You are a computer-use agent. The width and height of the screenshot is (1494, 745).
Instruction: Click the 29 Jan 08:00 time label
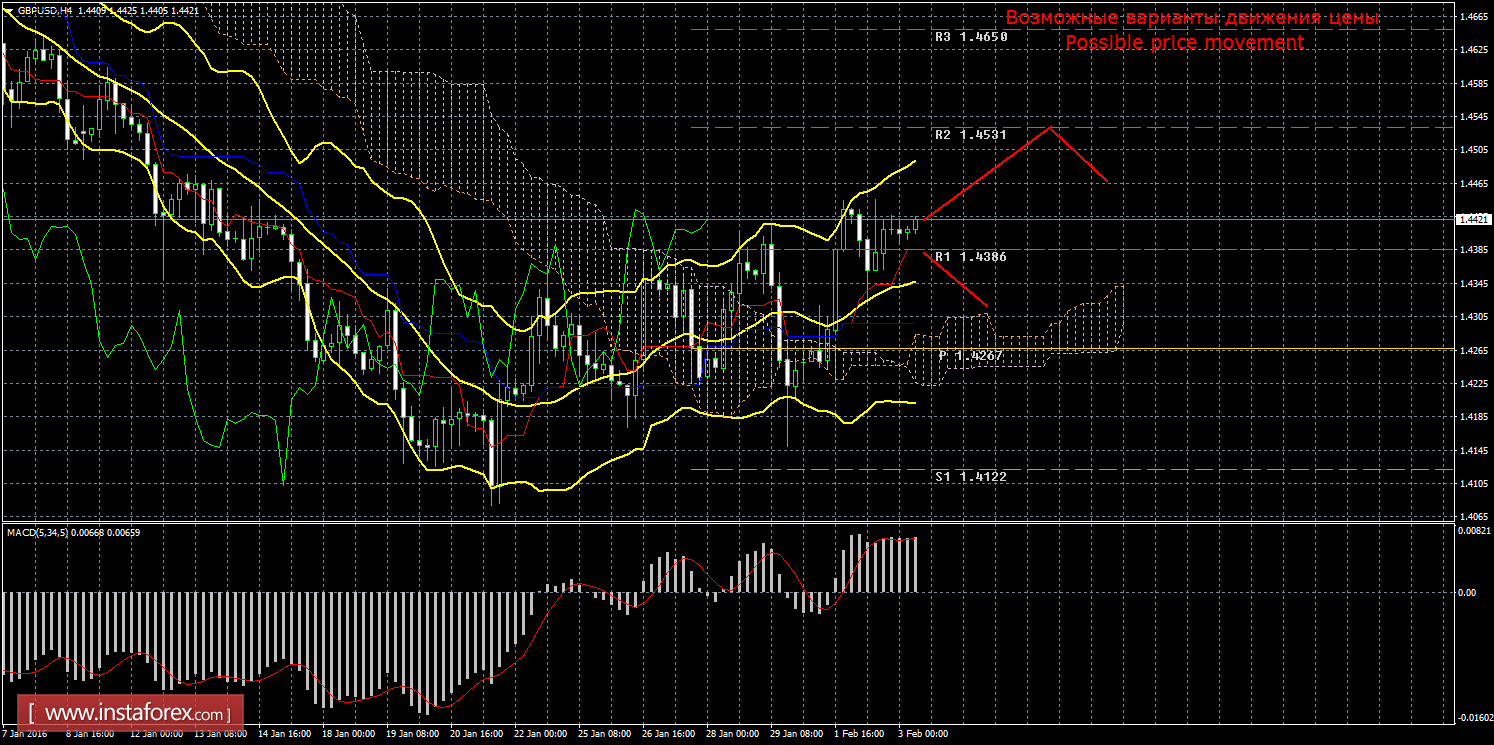796,733
